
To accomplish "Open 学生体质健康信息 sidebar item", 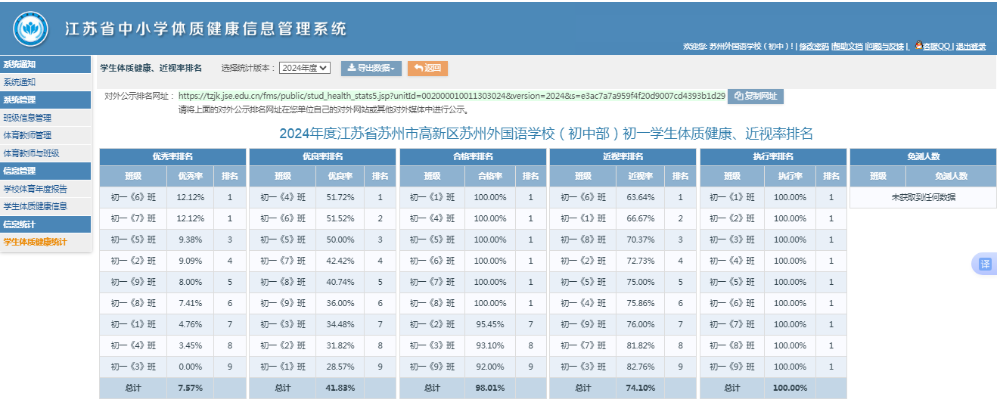I will [x=35, y=206].
